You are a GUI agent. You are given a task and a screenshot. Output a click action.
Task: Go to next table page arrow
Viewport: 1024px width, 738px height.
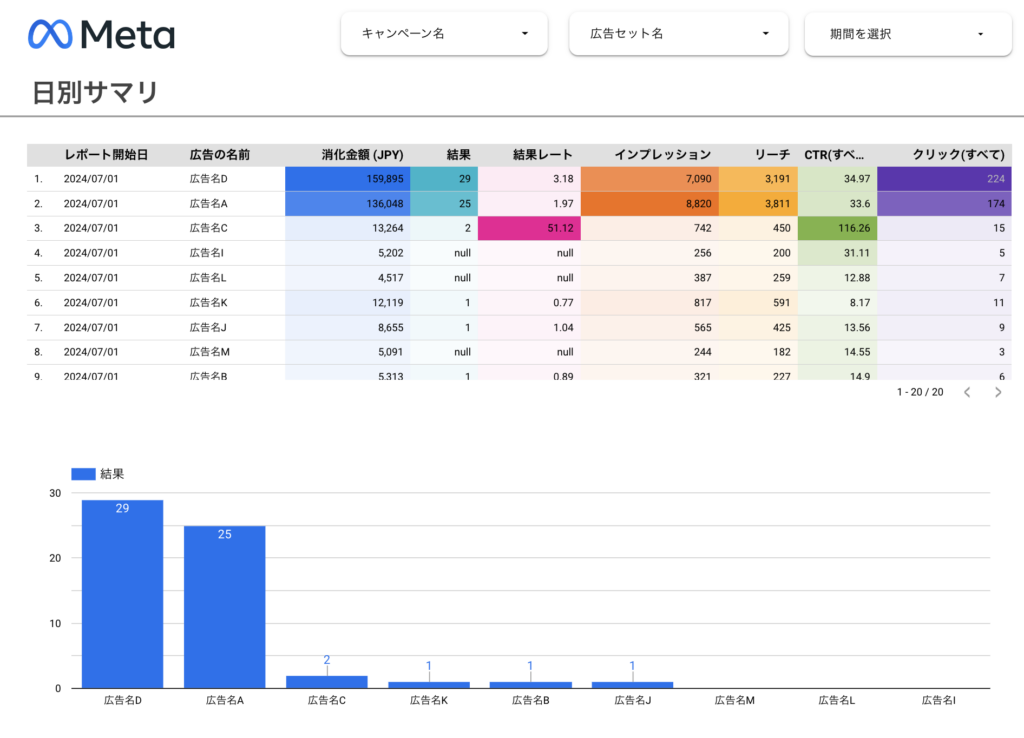[x=997, y=393]
